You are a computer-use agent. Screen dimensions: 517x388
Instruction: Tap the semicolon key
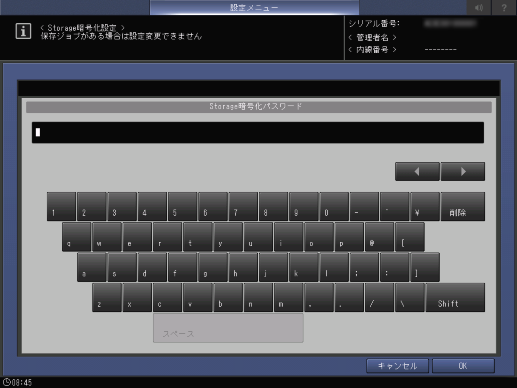pos(365,267)
